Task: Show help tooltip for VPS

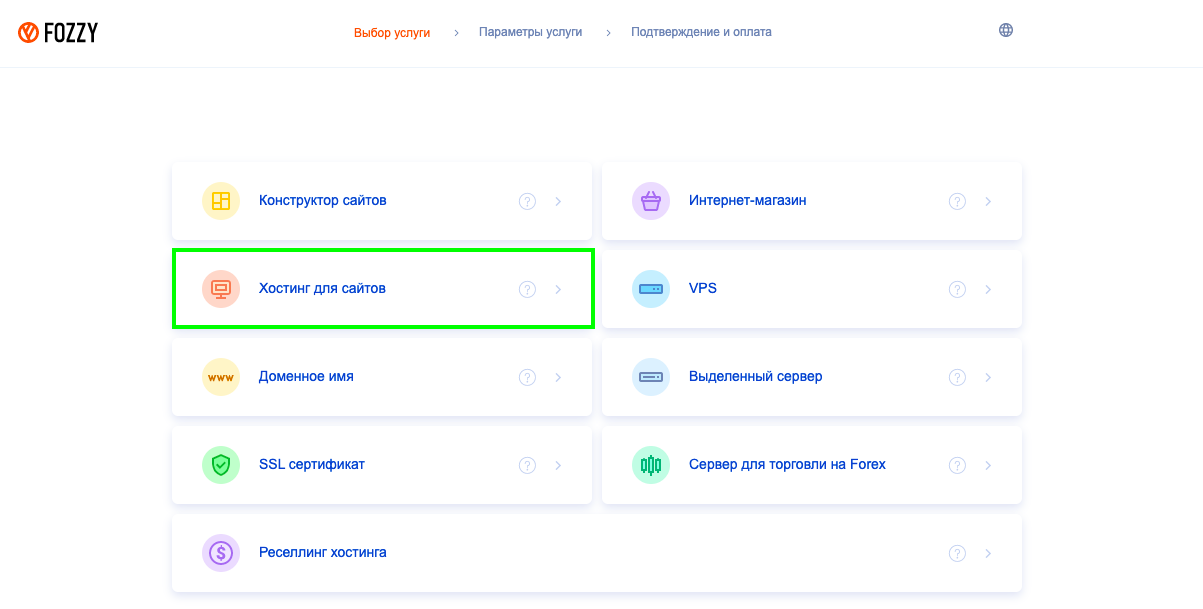Action: click(957, 289)
